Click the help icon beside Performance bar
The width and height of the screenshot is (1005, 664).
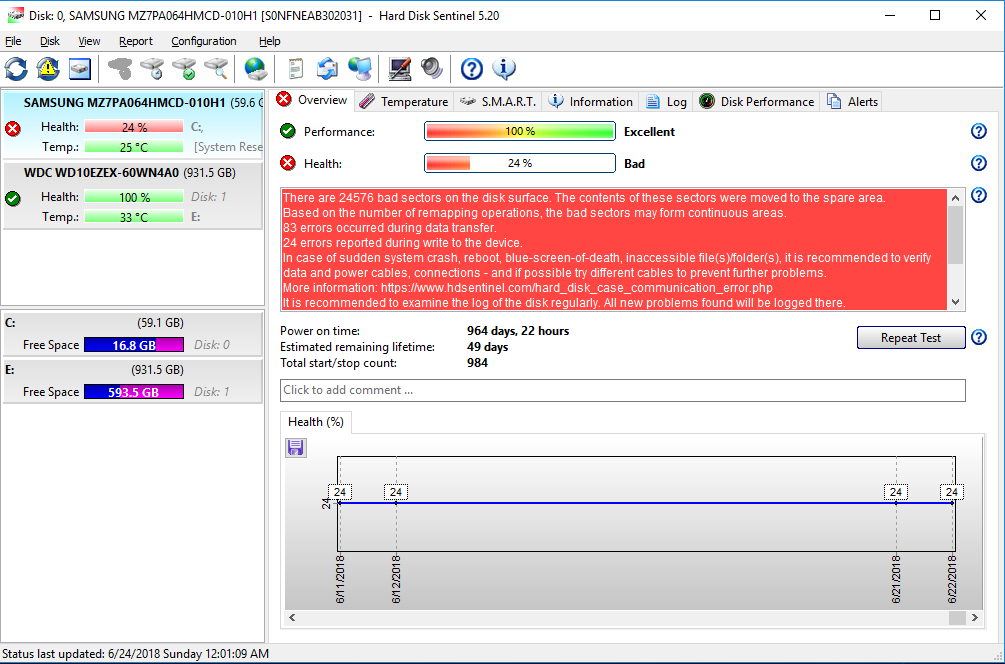pyautogui.click(x=979, y=131)
